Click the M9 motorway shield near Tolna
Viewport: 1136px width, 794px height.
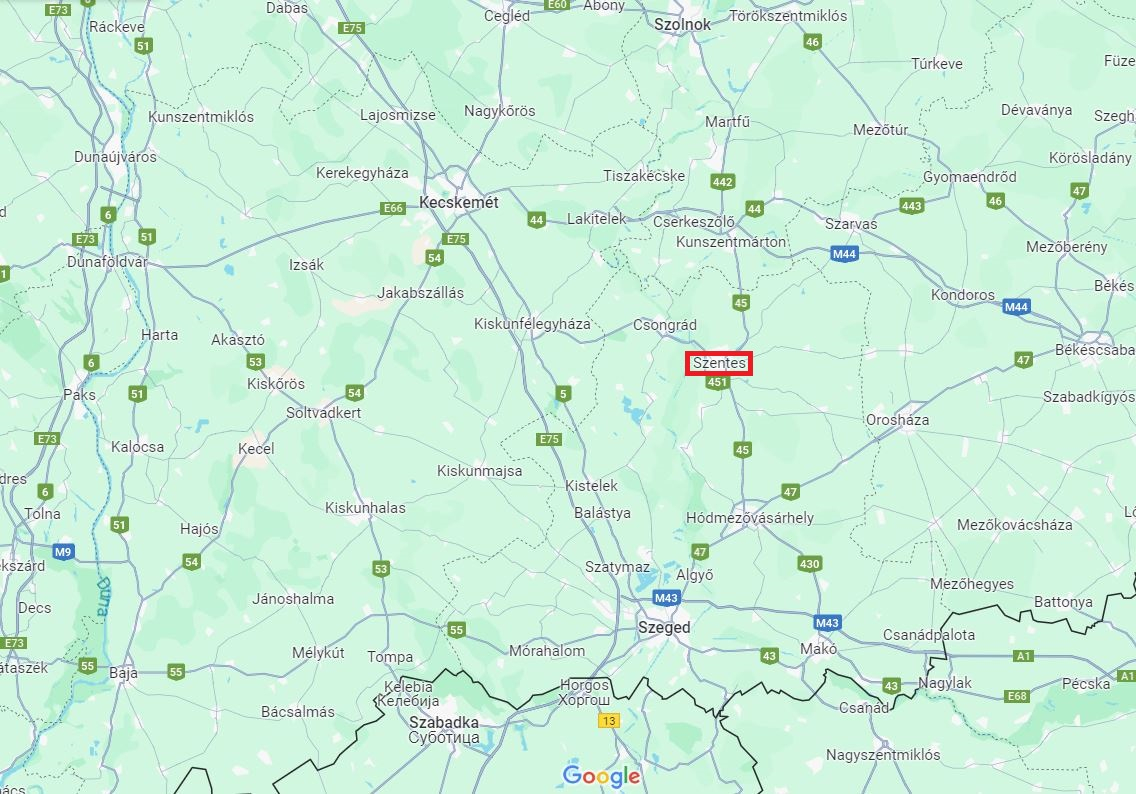pyautogui.click(x=63, y=552)
